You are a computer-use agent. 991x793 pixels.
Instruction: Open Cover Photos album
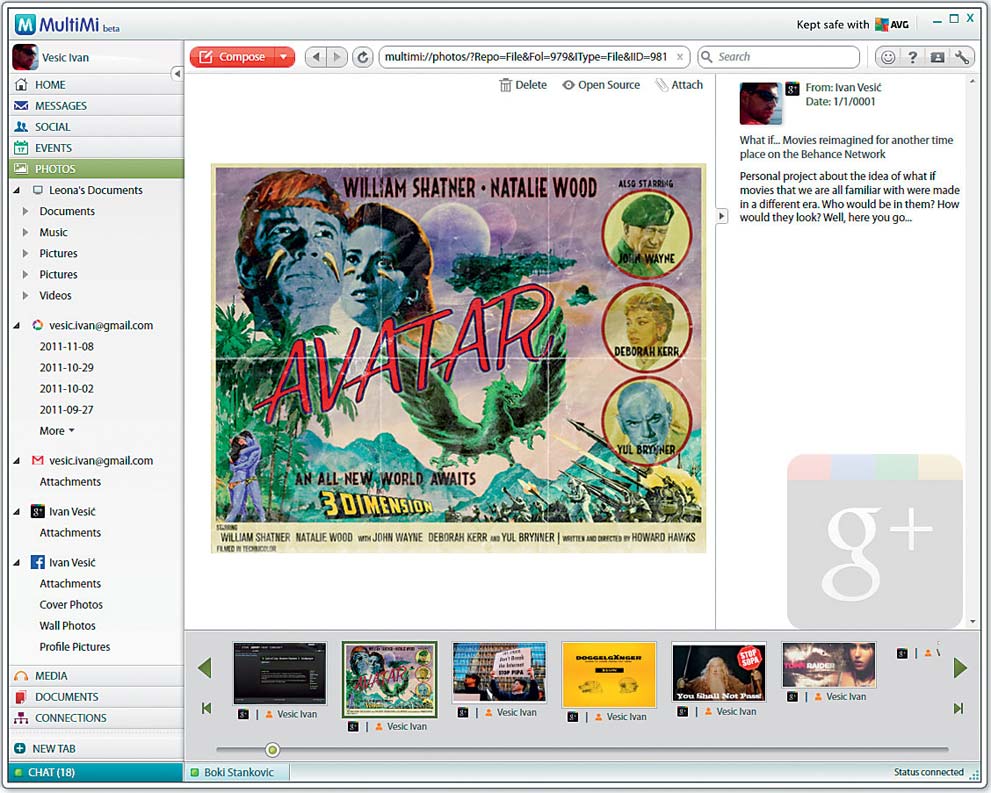pos(71,605)
